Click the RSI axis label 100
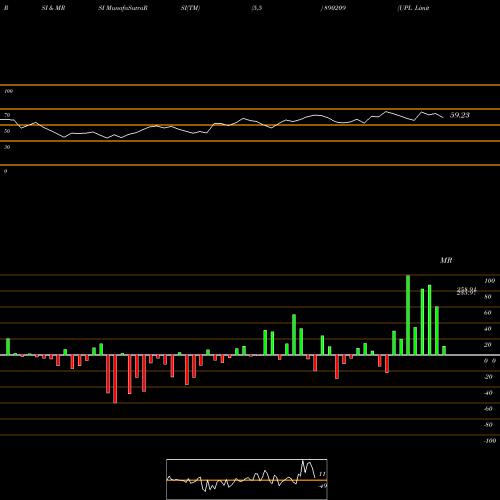Viewport: 500px width, 500px height. coord(8,91)
